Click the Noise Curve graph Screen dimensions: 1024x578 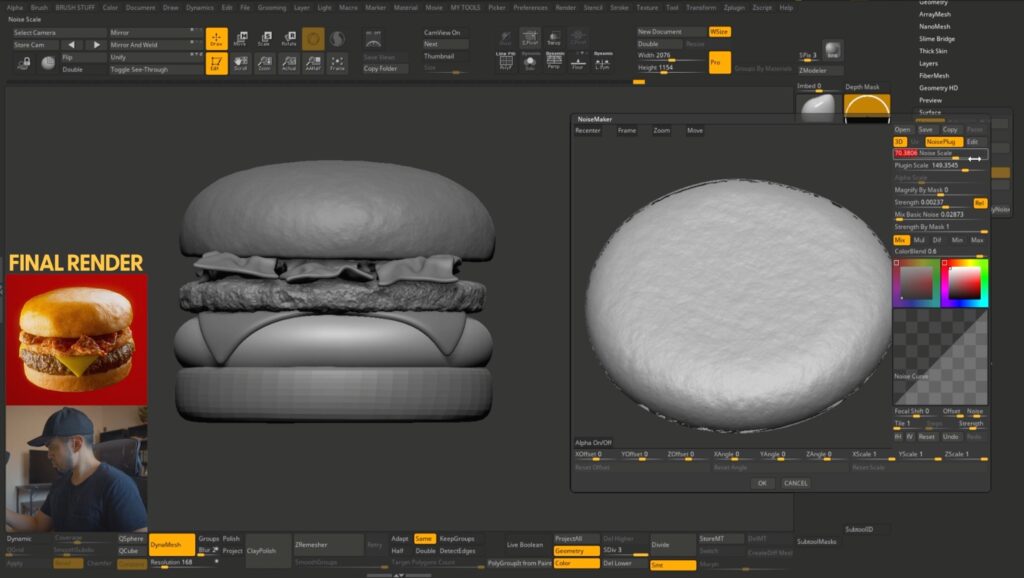pyautogui.click(x=940, y=357)
